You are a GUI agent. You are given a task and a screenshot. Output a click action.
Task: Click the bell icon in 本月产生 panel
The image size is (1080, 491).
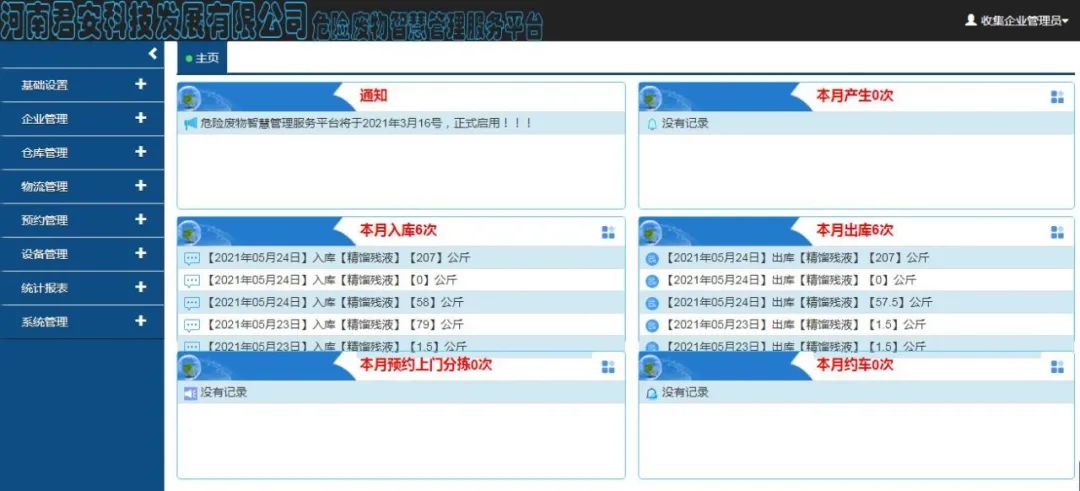coord(652,125)
